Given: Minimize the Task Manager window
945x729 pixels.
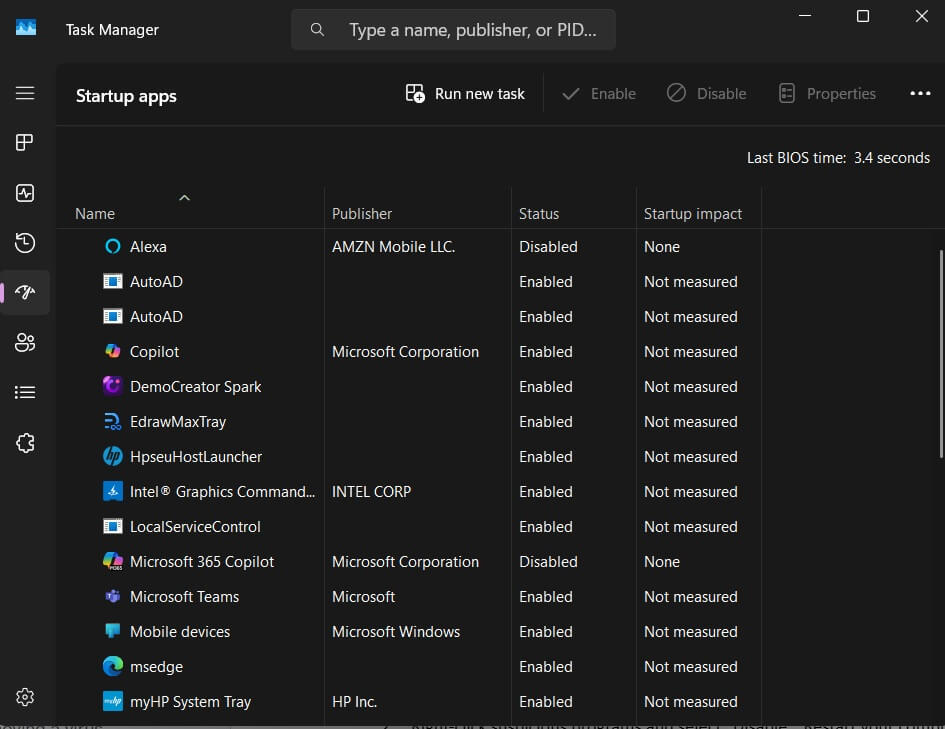Looking at the screenshot, I should [805, 16].
